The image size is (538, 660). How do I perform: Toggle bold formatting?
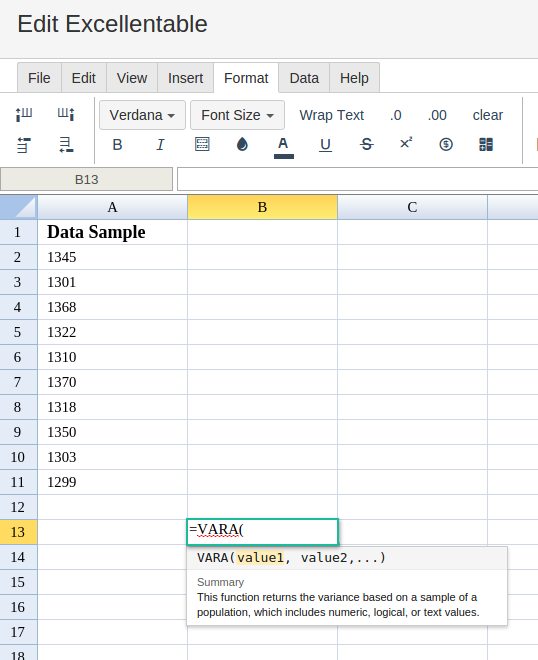click(117, 145)
